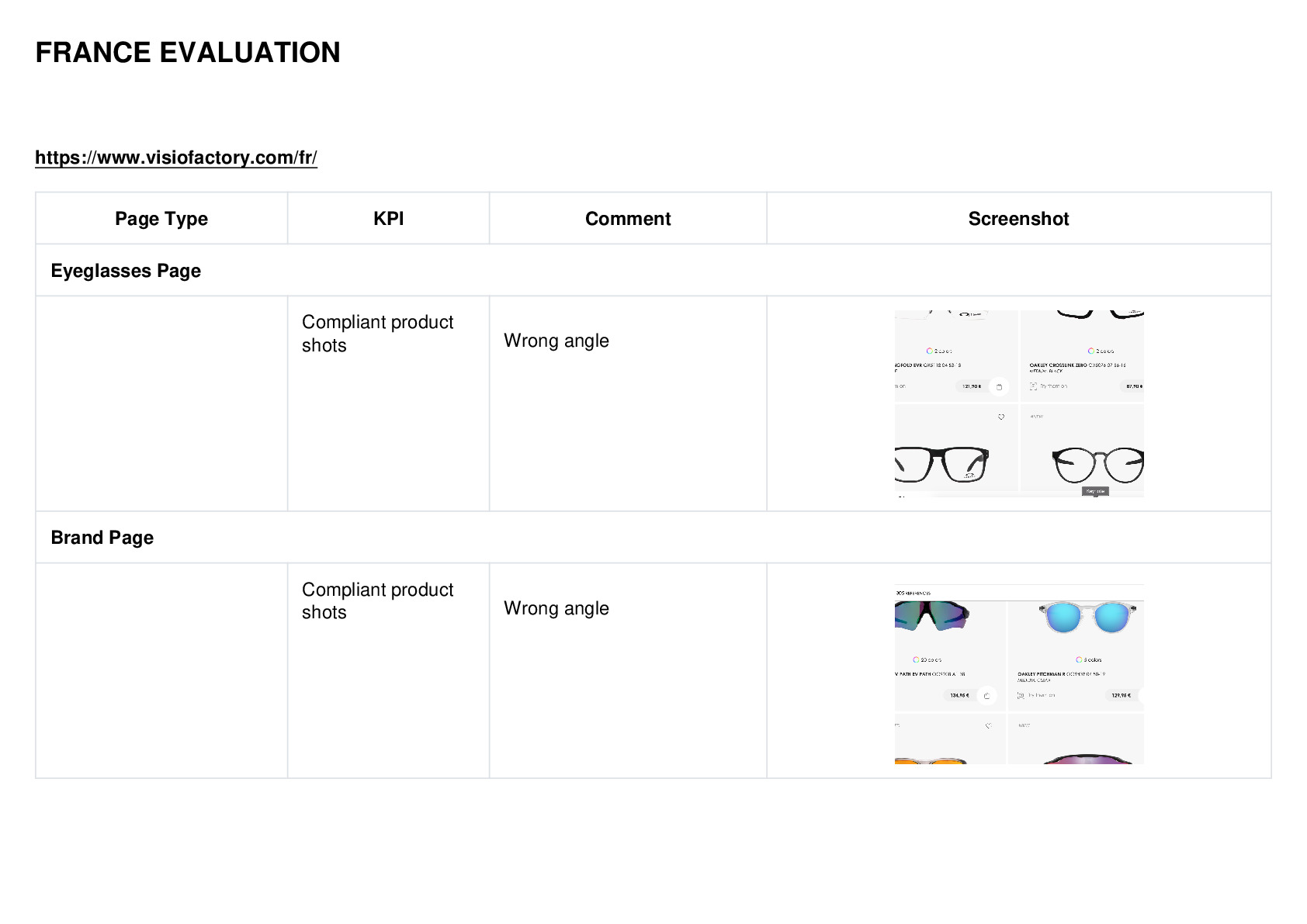Click the 87,90 € price button
The width and height of the screenshot is (1307, 924).
click(x=1134, y=386)
